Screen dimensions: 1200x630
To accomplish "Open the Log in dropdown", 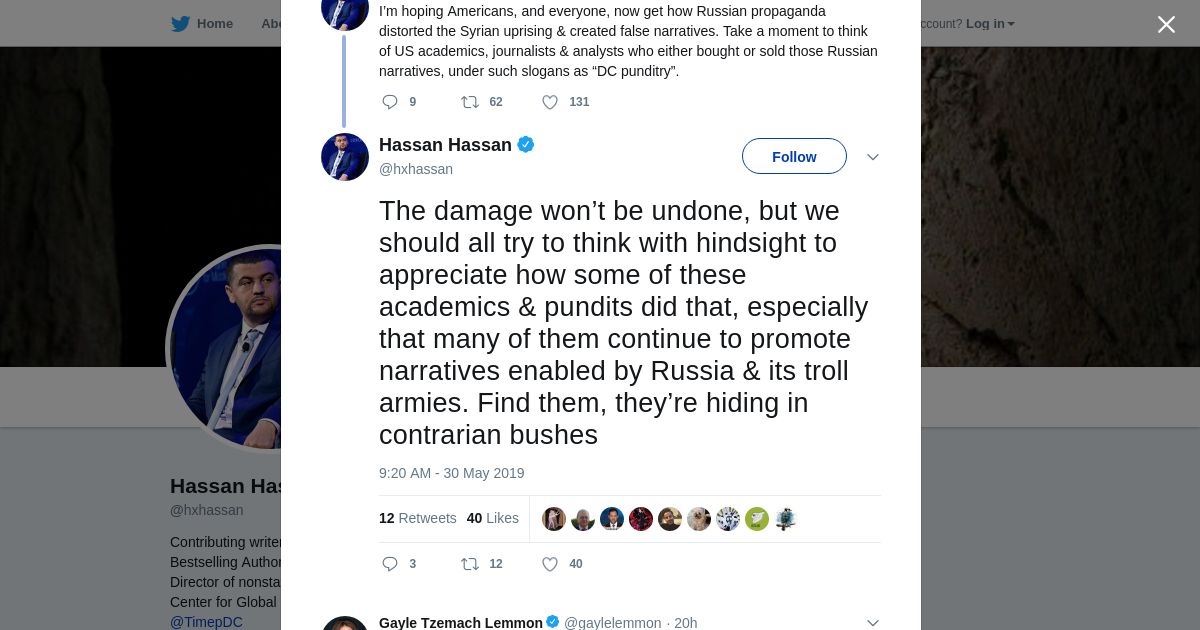I will coord(990,24).
